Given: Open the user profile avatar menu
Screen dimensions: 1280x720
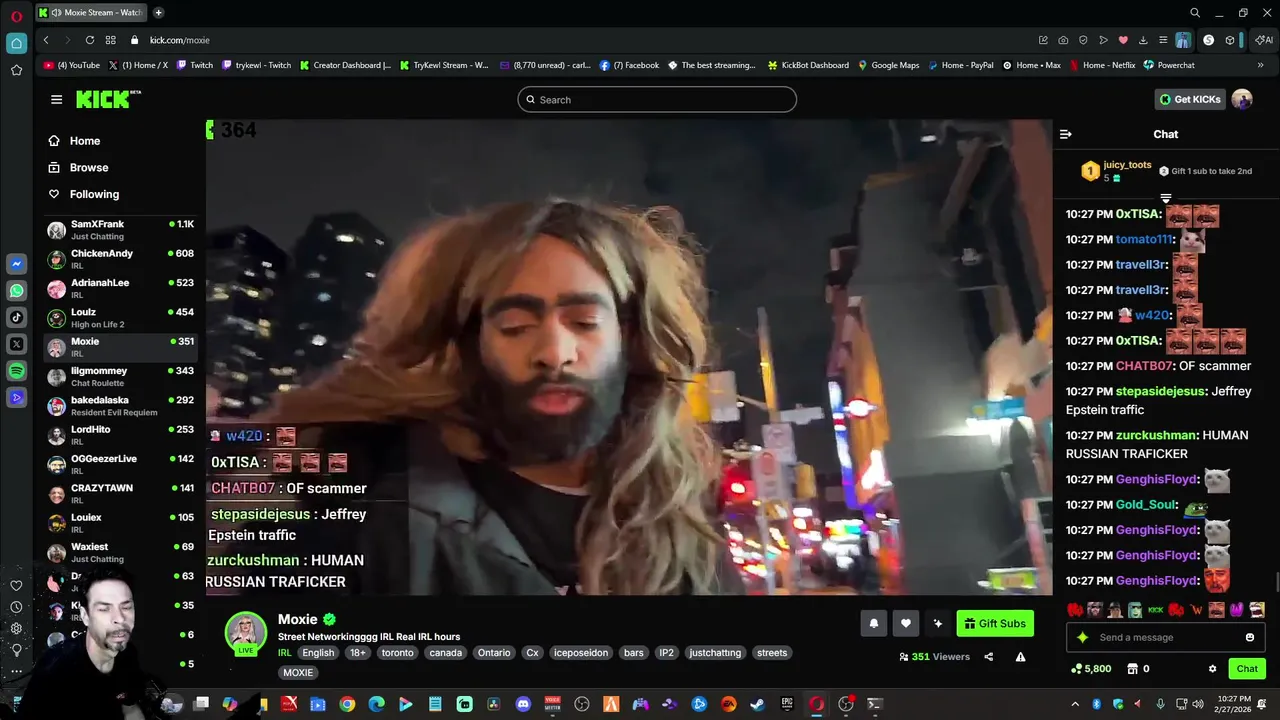Looking at the screenshot, I should [1242, 99].
